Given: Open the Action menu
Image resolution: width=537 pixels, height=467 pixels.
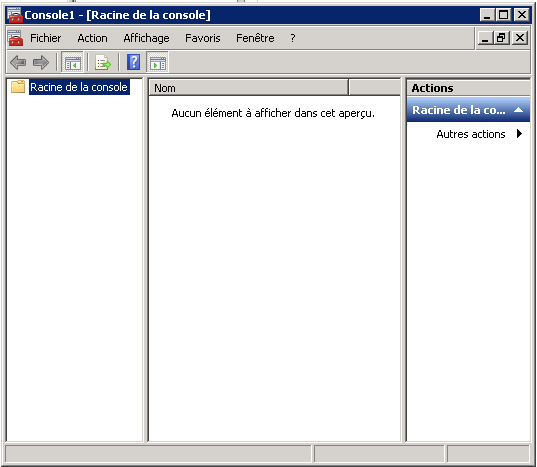Looking at the screenshot, I should click(92, 38).
